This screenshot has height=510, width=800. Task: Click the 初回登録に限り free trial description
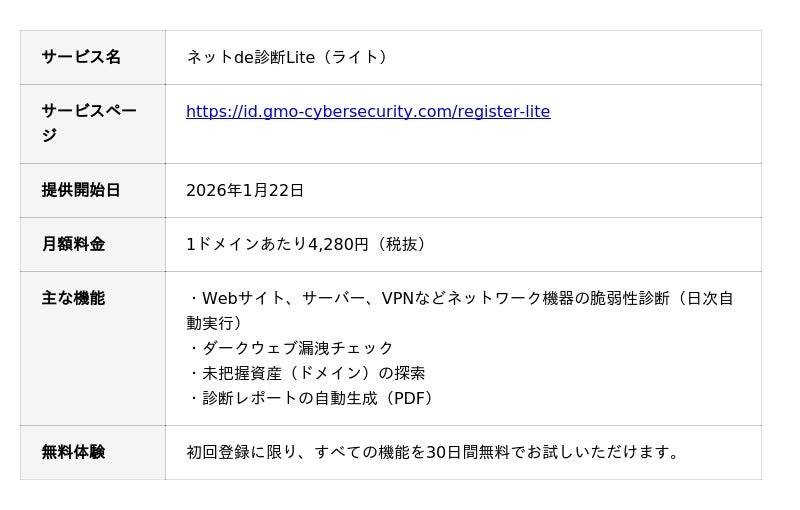point(434,452)
